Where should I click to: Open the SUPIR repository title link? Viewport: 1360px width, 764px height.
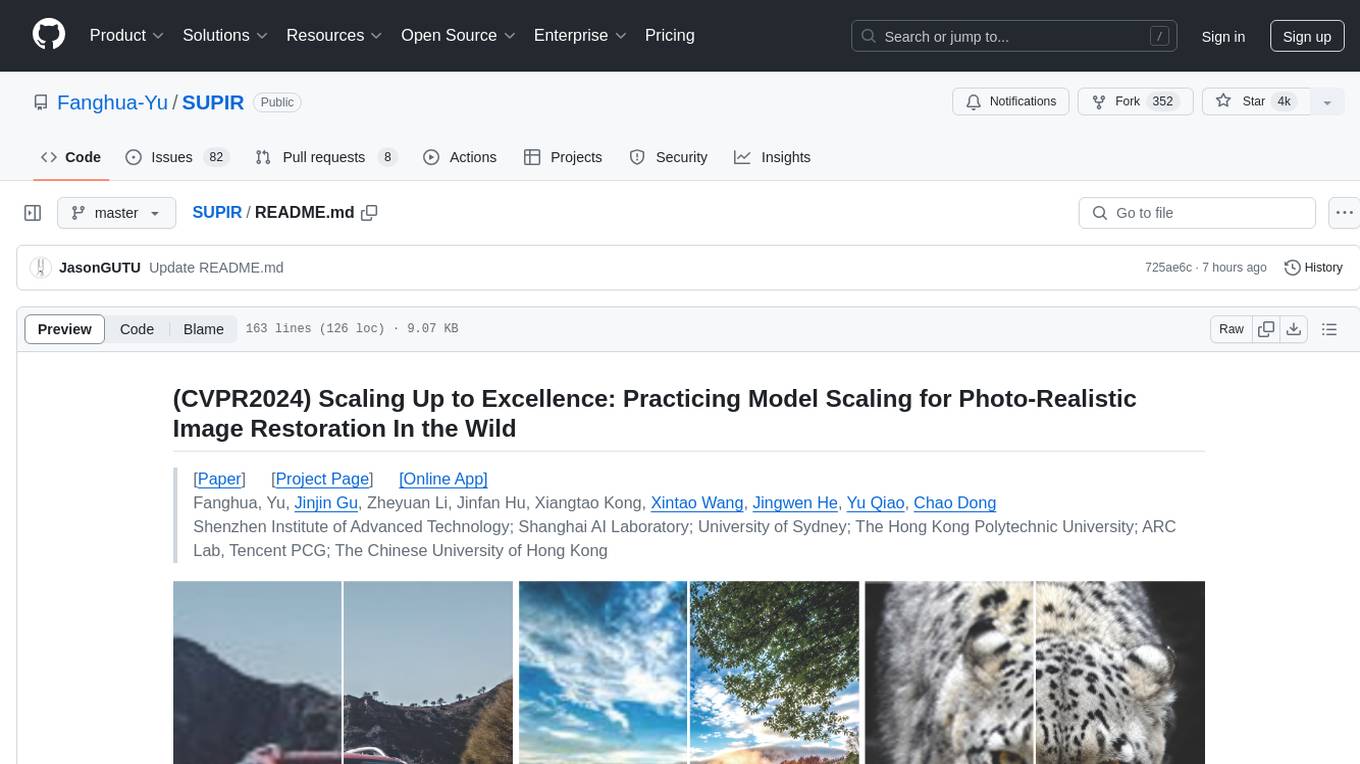tap(213, 102)
